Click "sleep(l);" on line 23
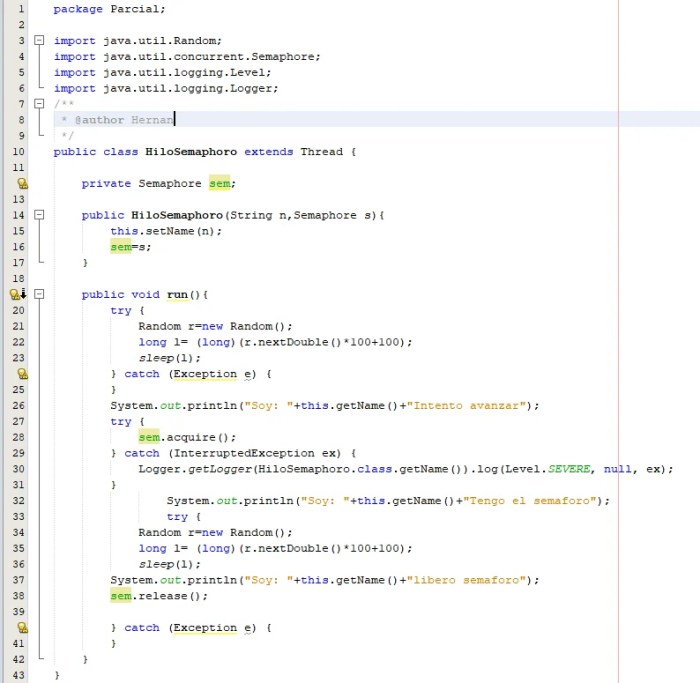 (170, 358)
